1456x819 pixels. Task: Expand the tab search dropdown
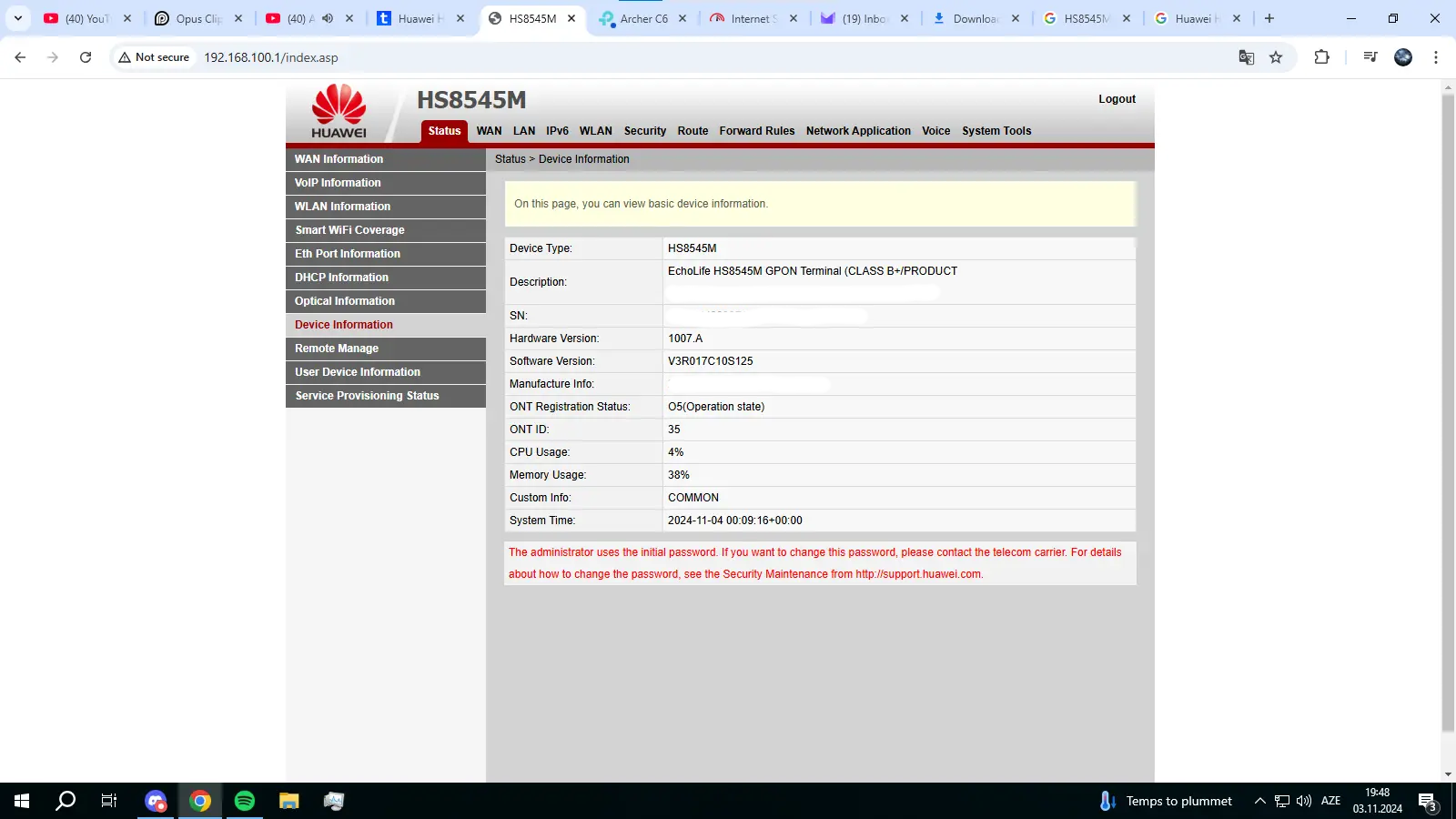[x=17, y=18]
